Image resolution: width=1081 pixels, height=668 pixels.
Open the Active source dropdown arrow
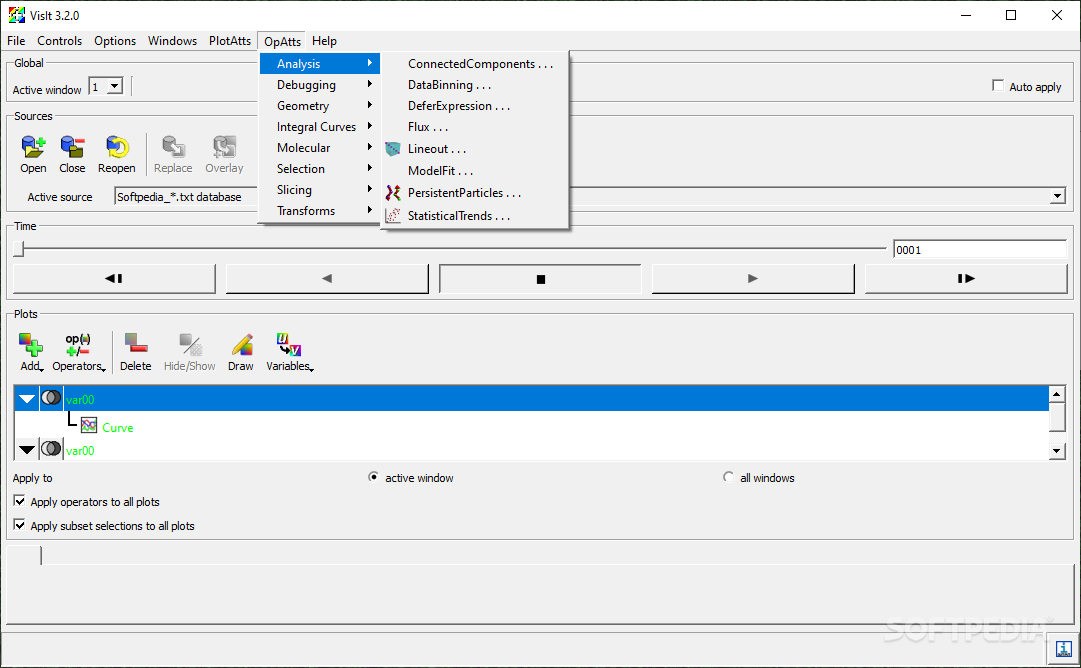tap(1058, 196)
